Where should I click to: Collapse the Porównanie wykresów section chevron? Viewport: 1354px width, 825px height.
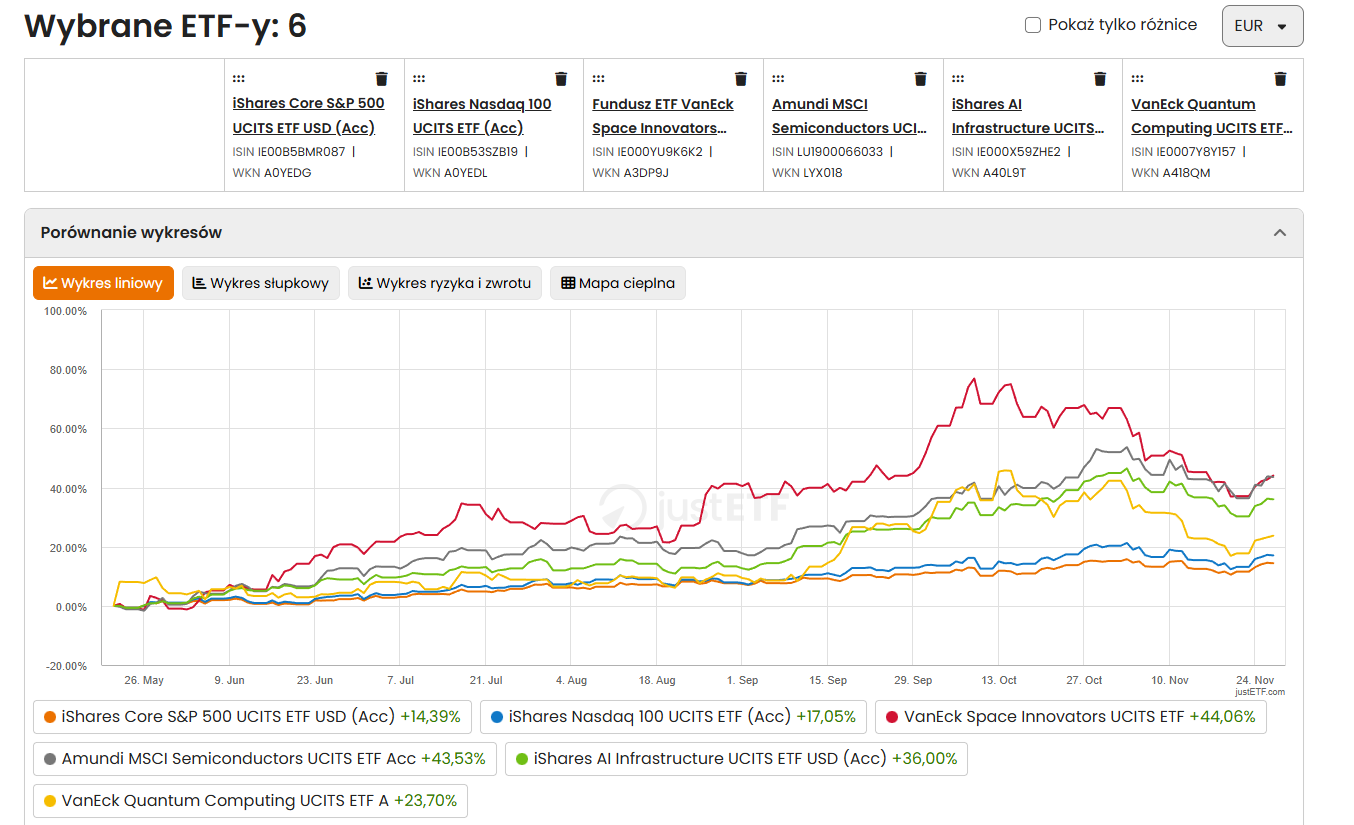[x=1279, y=233]
